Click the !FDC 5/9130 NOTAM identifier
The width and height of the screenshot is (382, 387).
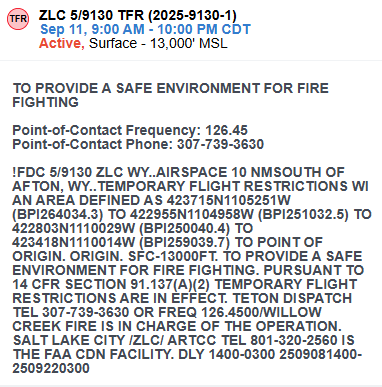click(x=52, y=172)
